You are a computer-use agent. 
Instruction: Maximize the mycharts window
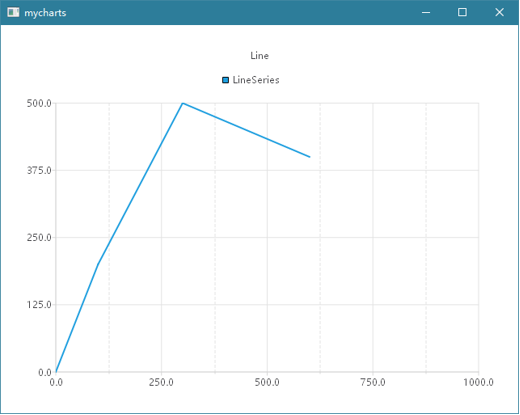point(462,12)
